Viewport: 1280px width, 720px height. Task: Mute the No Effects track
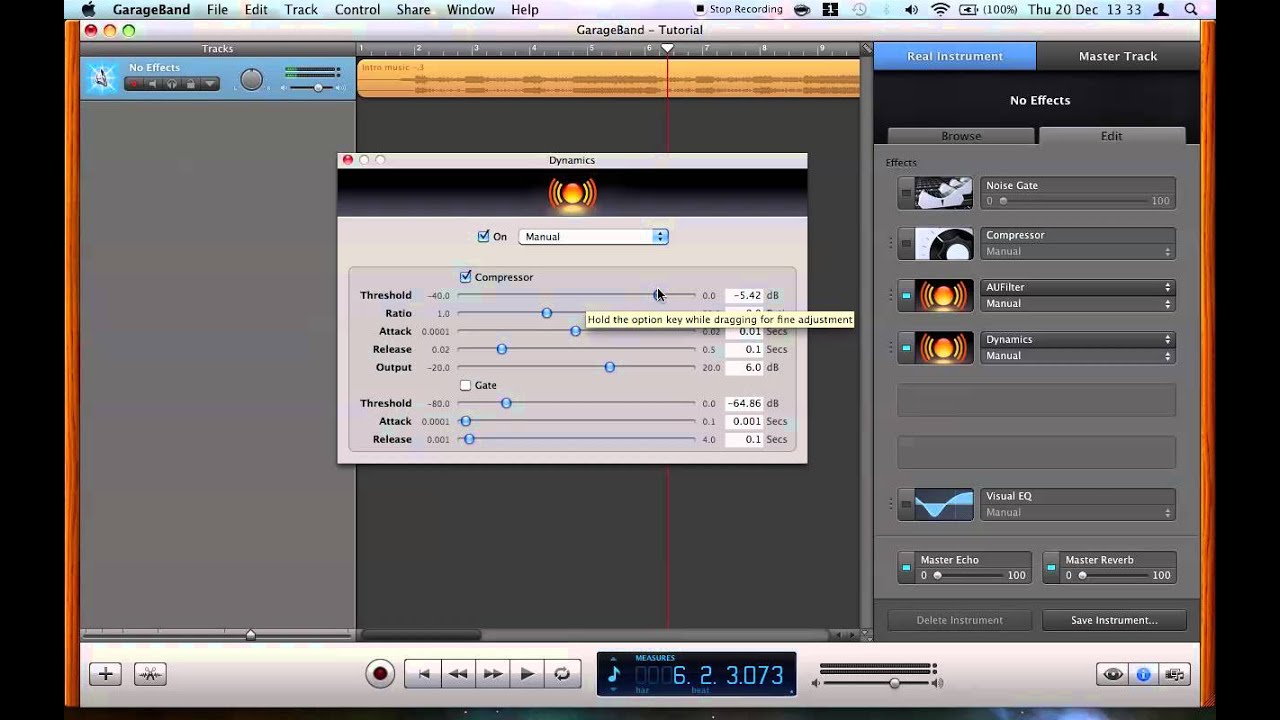tap(153, 84)
